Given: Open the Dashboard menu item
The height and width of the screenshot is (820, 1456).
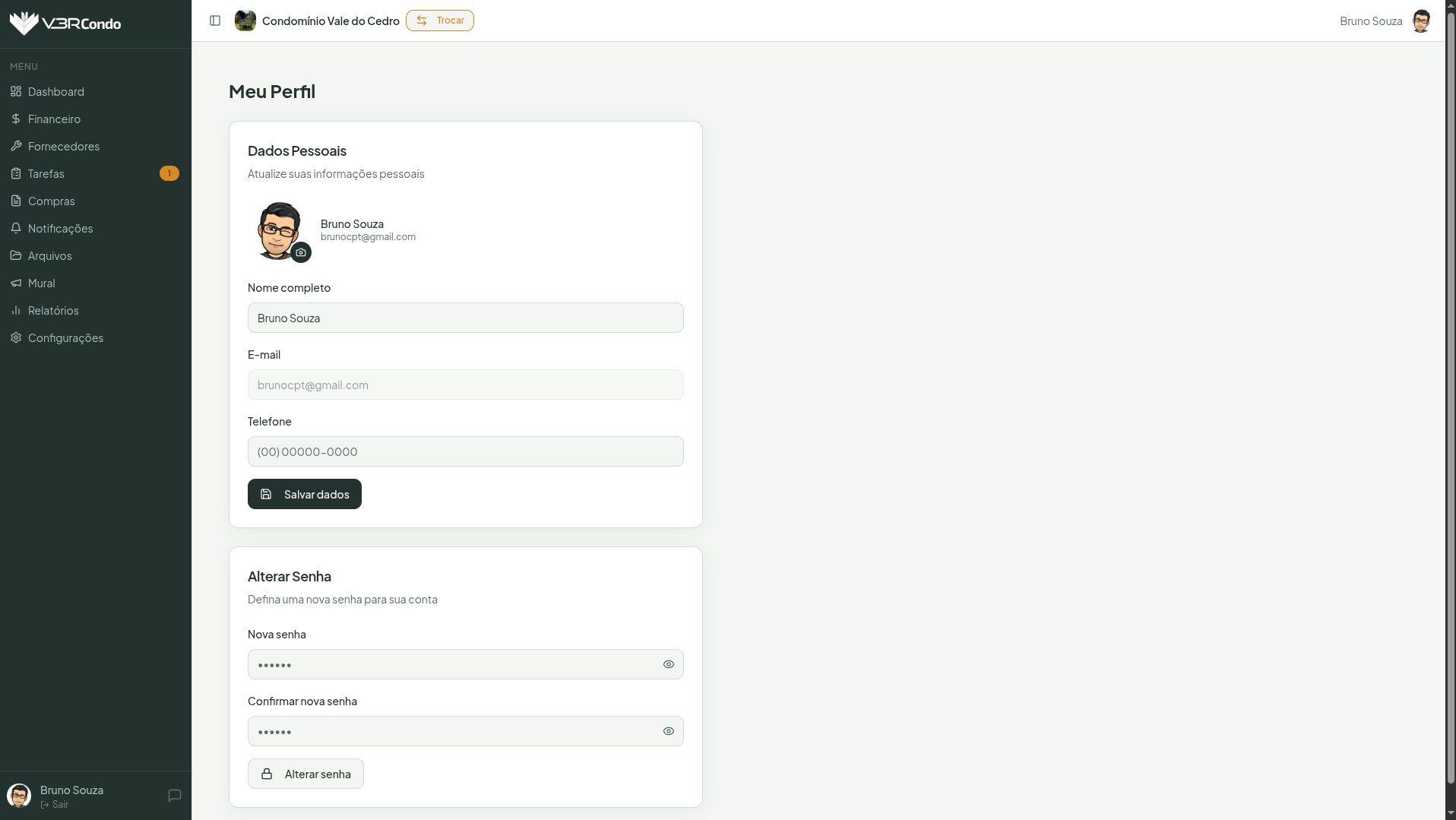Looking at the screenshot, I should 56,92.
